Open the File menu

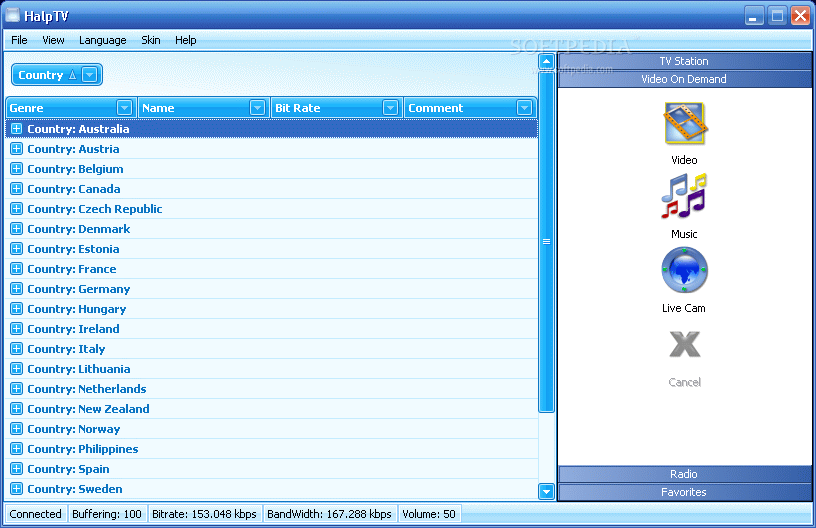19,40
